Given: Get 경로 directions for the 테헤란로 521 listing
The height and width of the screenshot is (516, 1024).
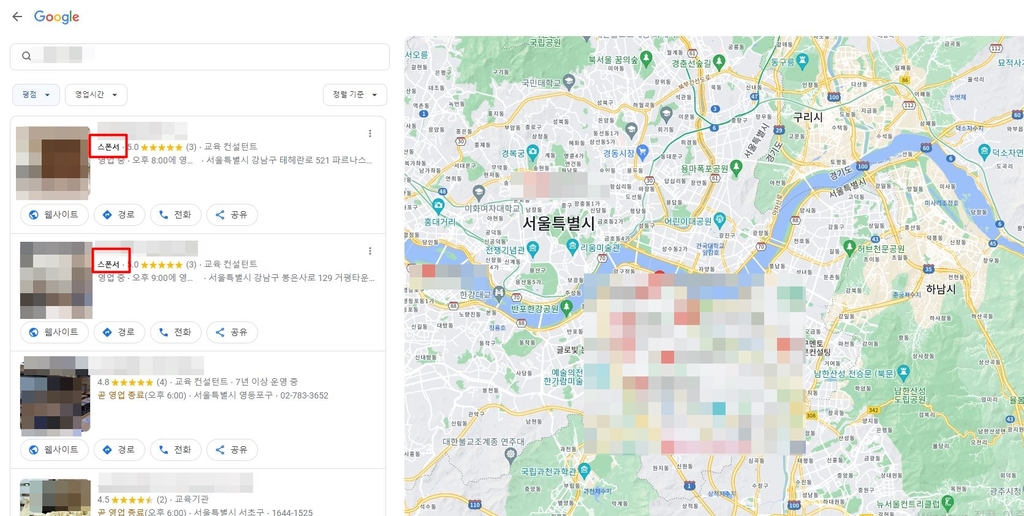Looking at the screenshot, I should 120,214.
